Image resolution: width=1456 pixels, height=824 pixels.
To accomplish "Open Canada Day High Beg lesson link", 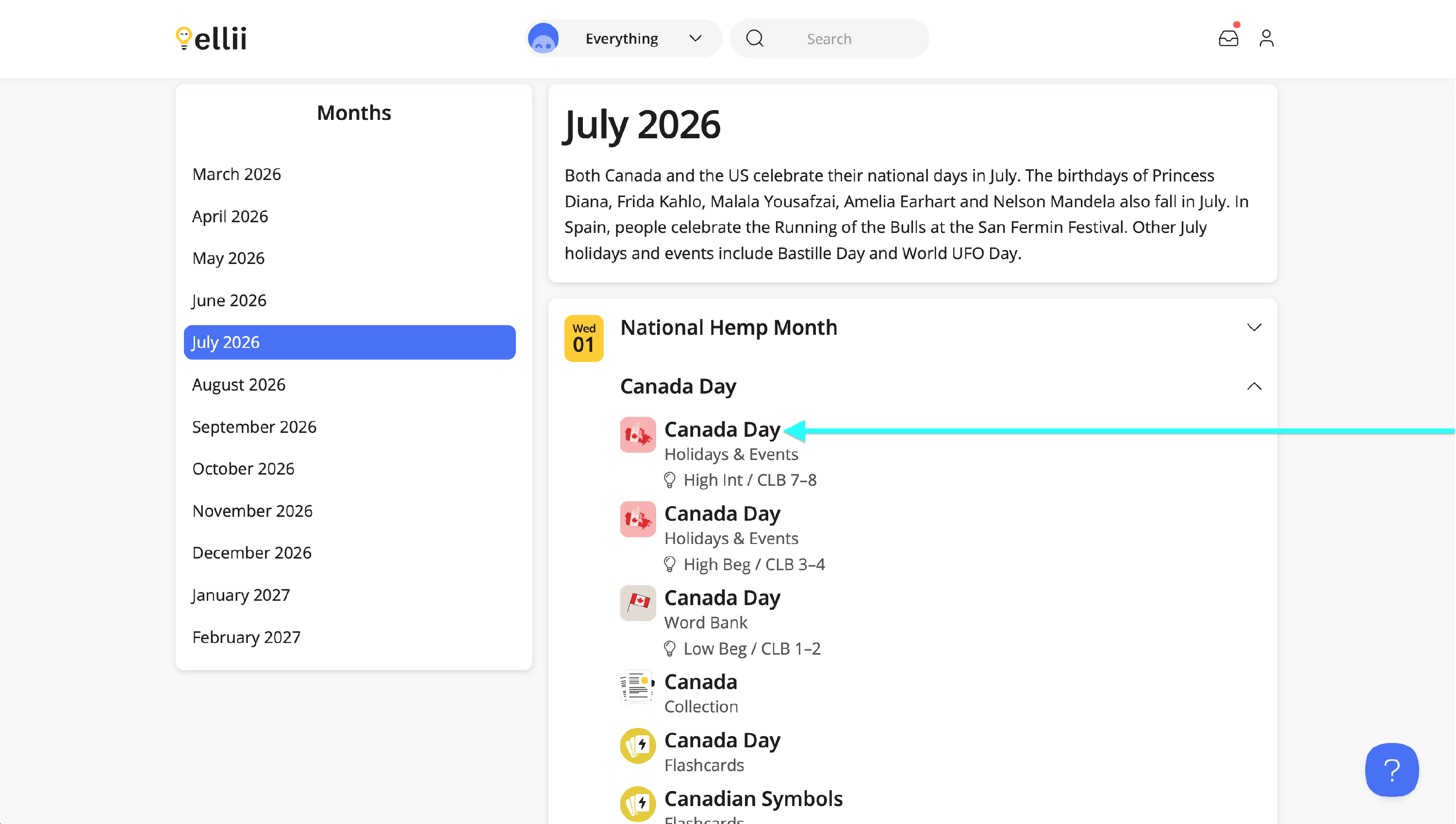I will (722, 514).
